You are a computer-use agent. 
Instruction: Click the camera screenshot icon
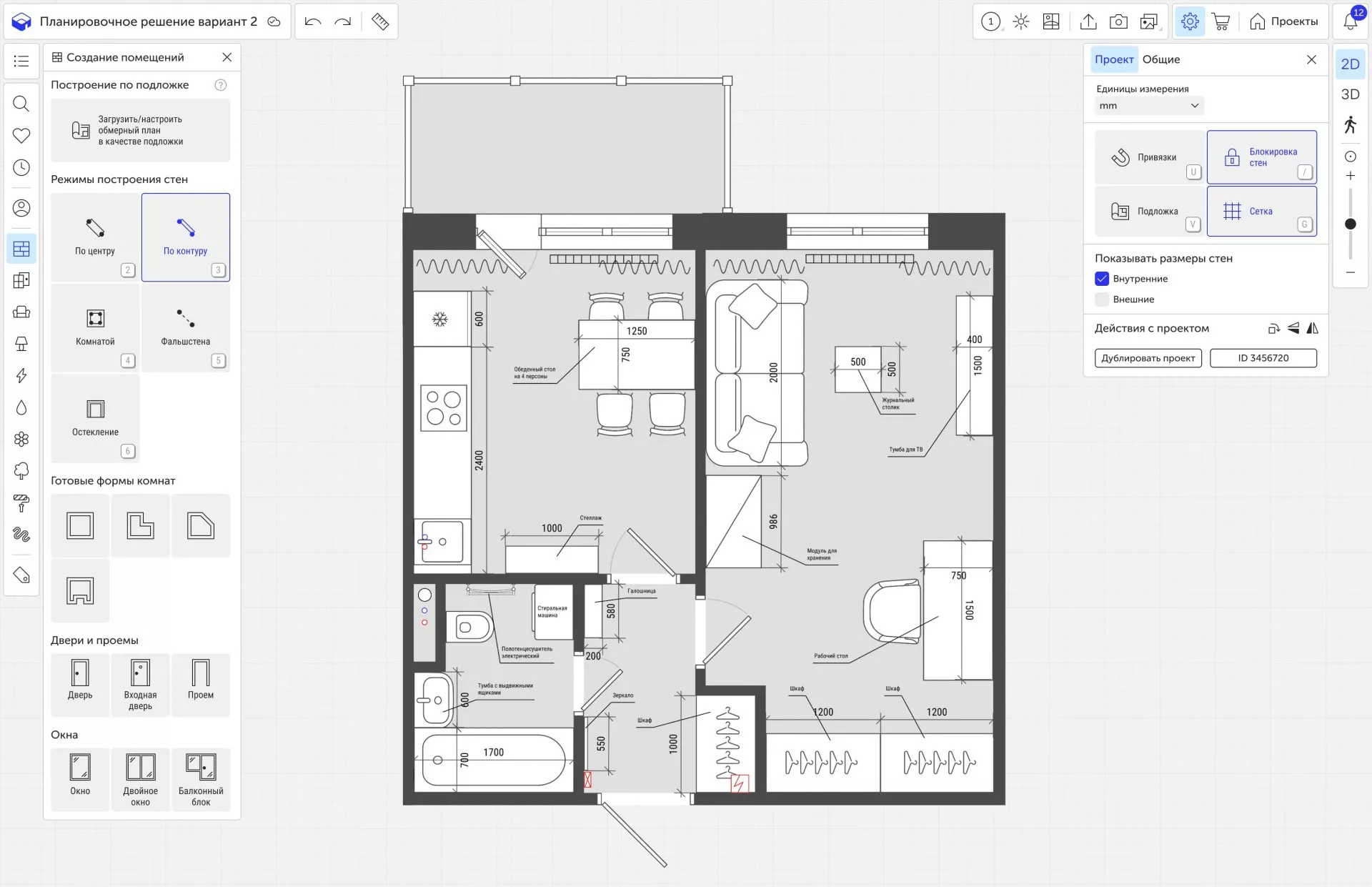point(1118,21)
